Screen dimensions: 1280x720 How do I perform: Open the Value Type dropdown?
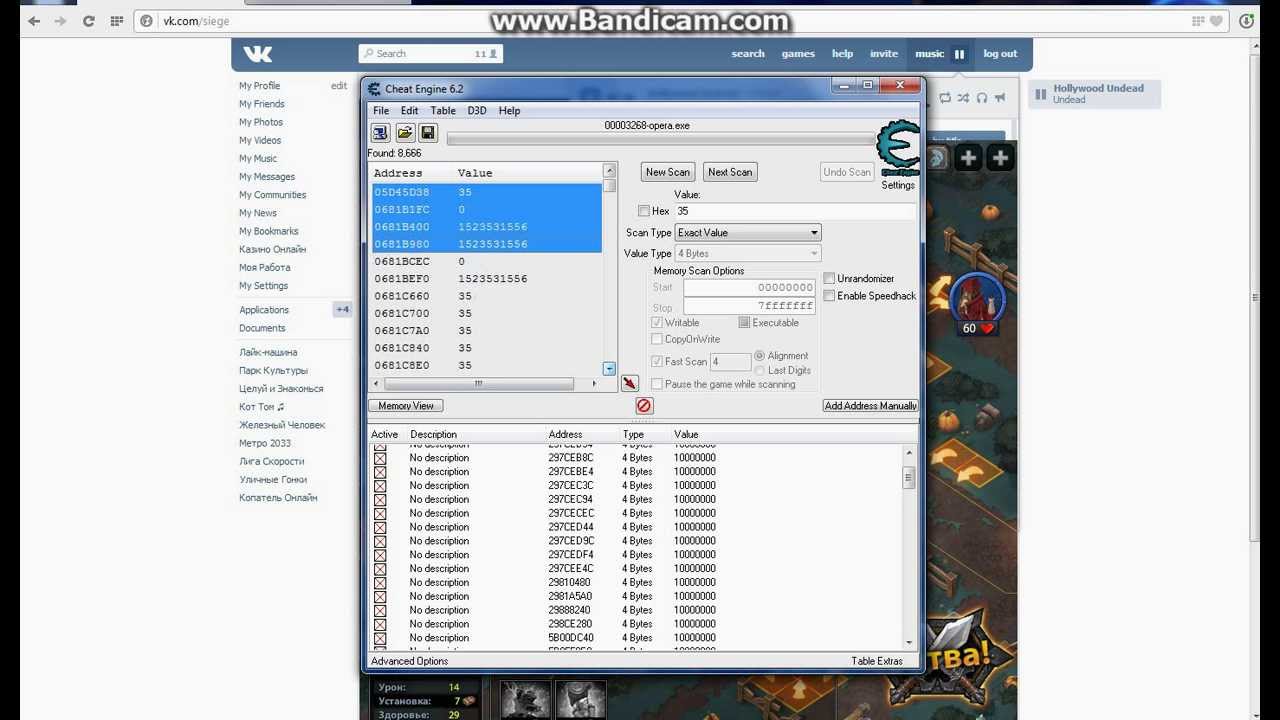[814, 253]
